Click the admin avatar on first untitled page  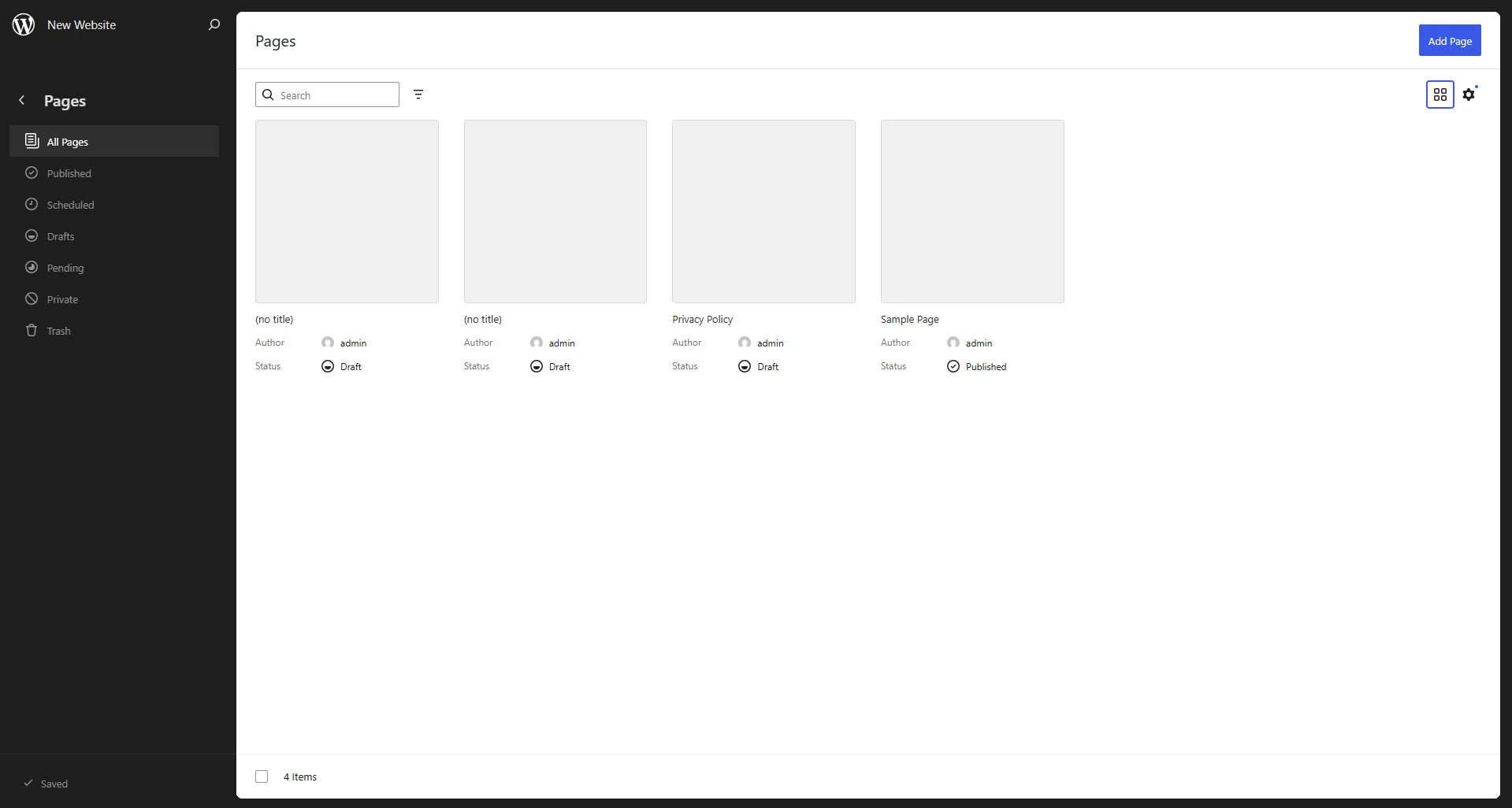328,343
